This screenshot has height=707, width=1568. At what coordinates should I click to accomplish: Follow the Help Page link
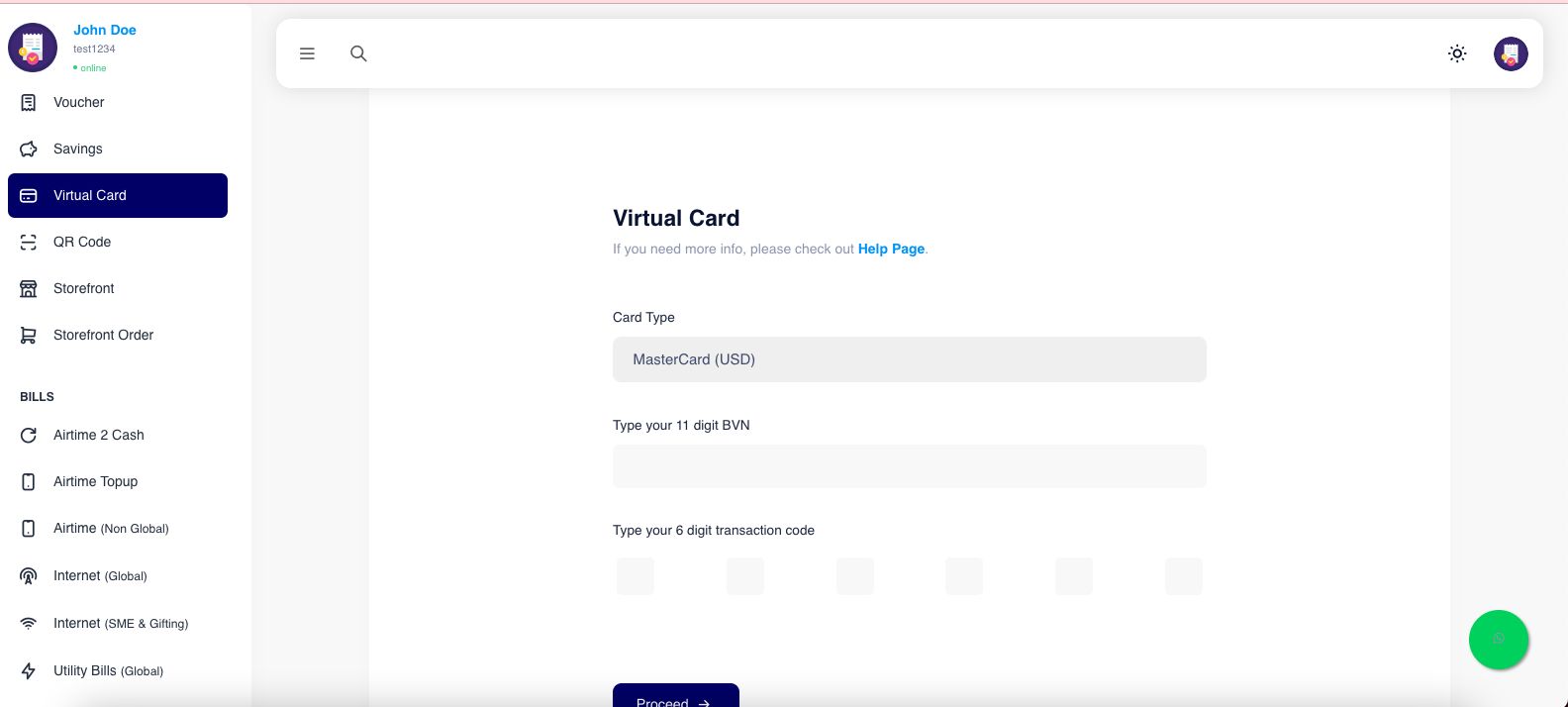891,249
